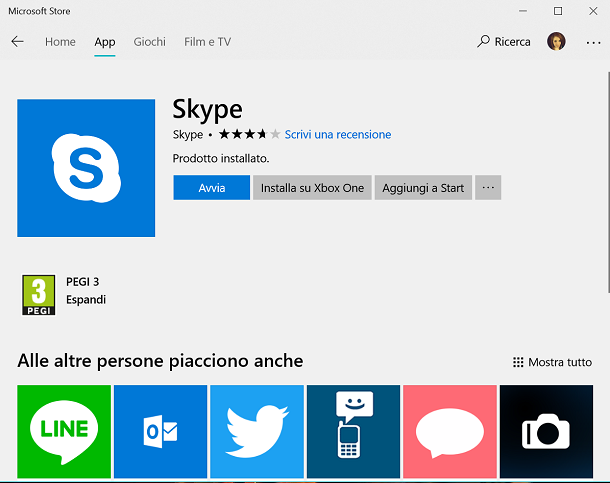Open the ellipsis button beside Aggiungi a Start

[x=488, y=187]
